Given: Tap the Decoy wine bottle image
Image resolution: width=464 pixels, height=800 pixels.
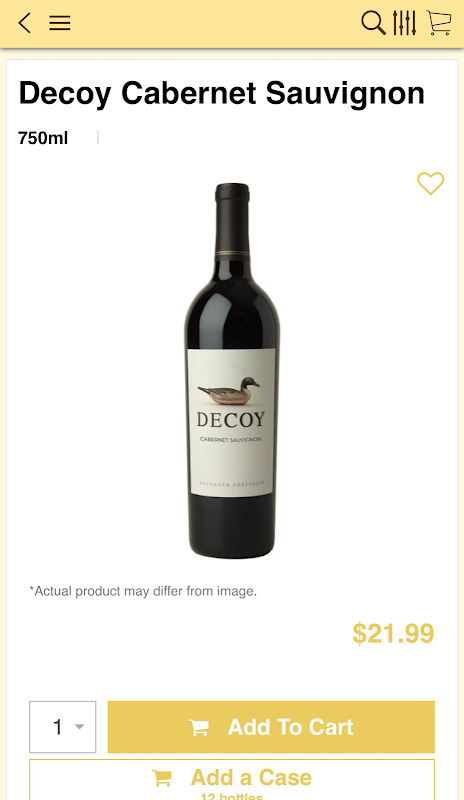Looking at the screenshot, I should 232,371.
